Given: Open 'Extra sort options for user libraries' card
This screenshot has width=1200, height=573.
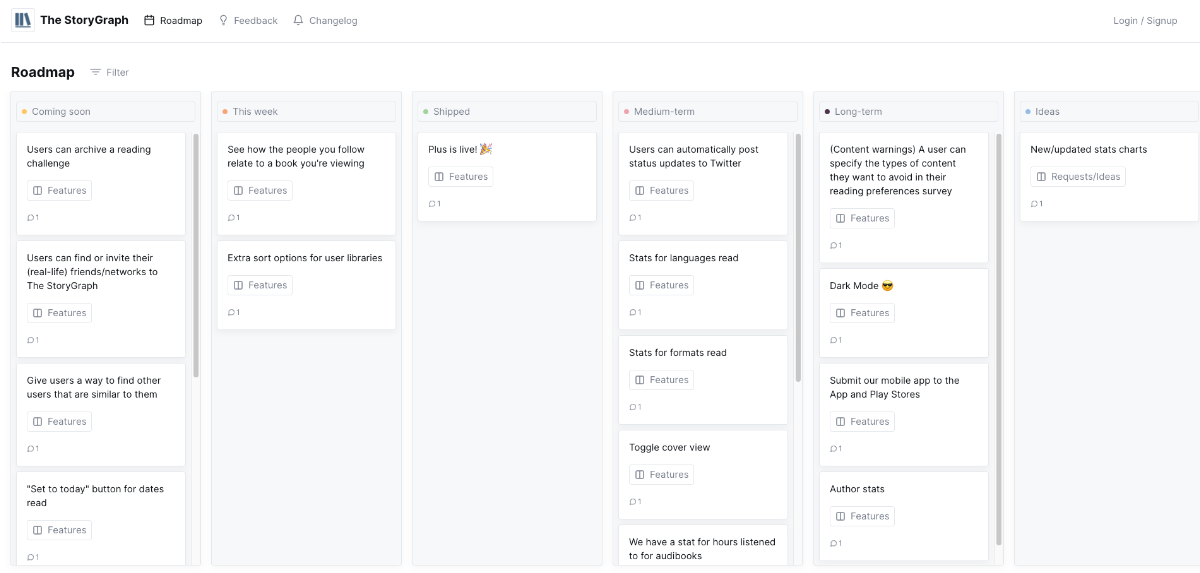Looking at the screenshot, I should 306,285.
